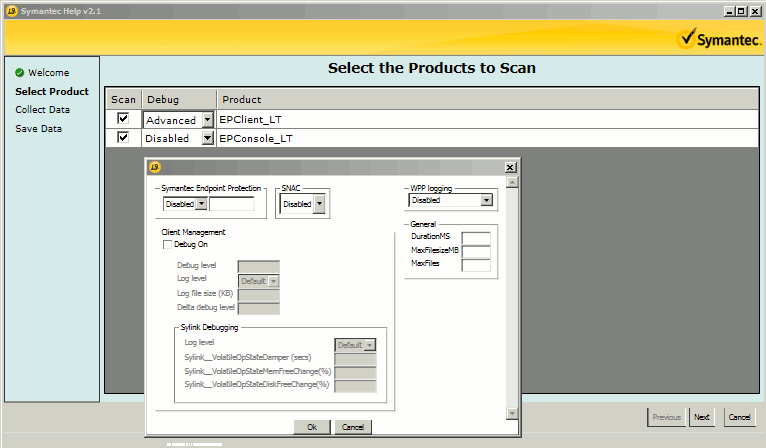Go to the Save Data step

(x=39, y=129)
